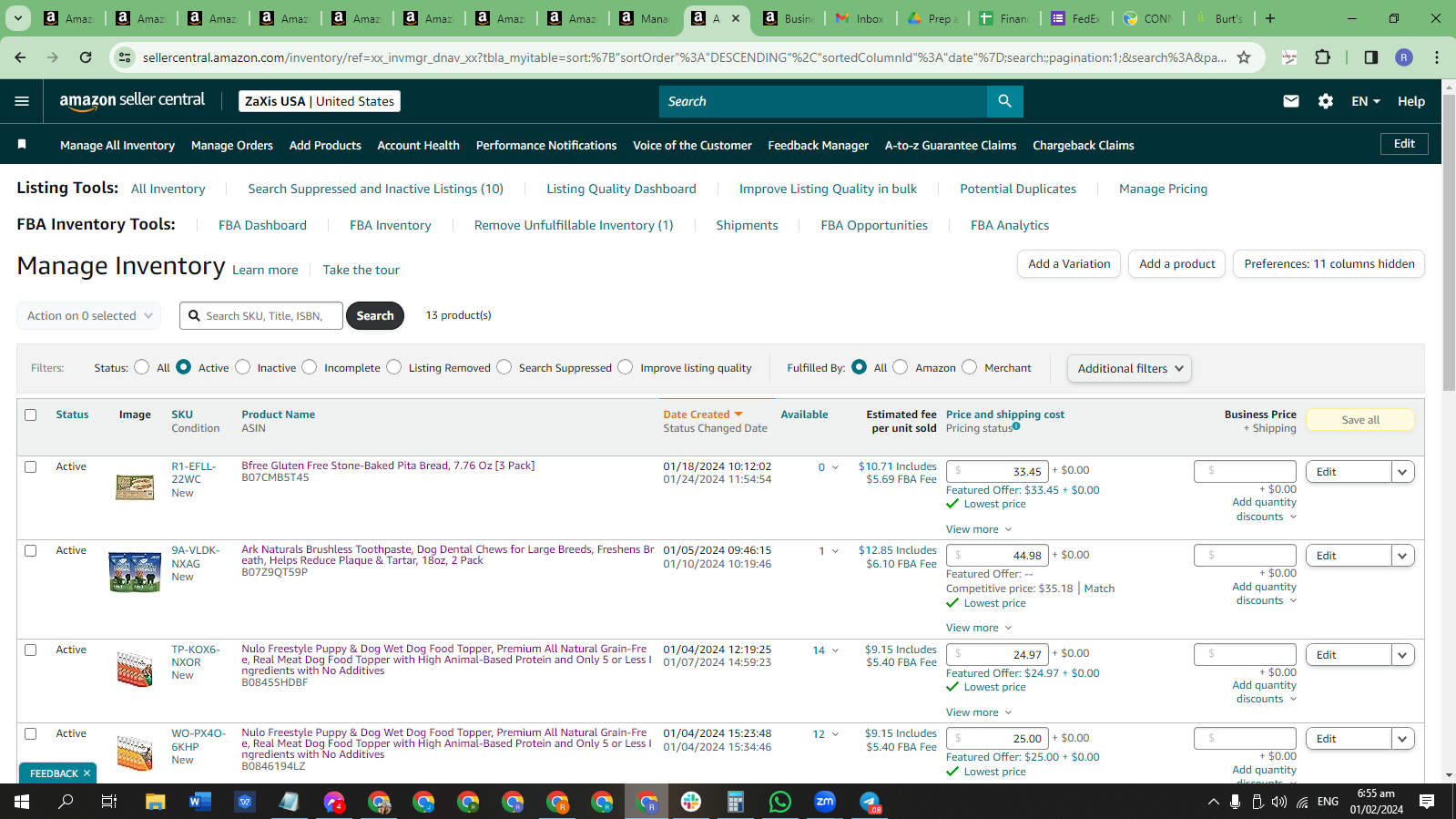The height and width of the screenshot is (819, 1456).
Task: Switch to the Inbox browser tab
Action: click(x=860, y=18)
